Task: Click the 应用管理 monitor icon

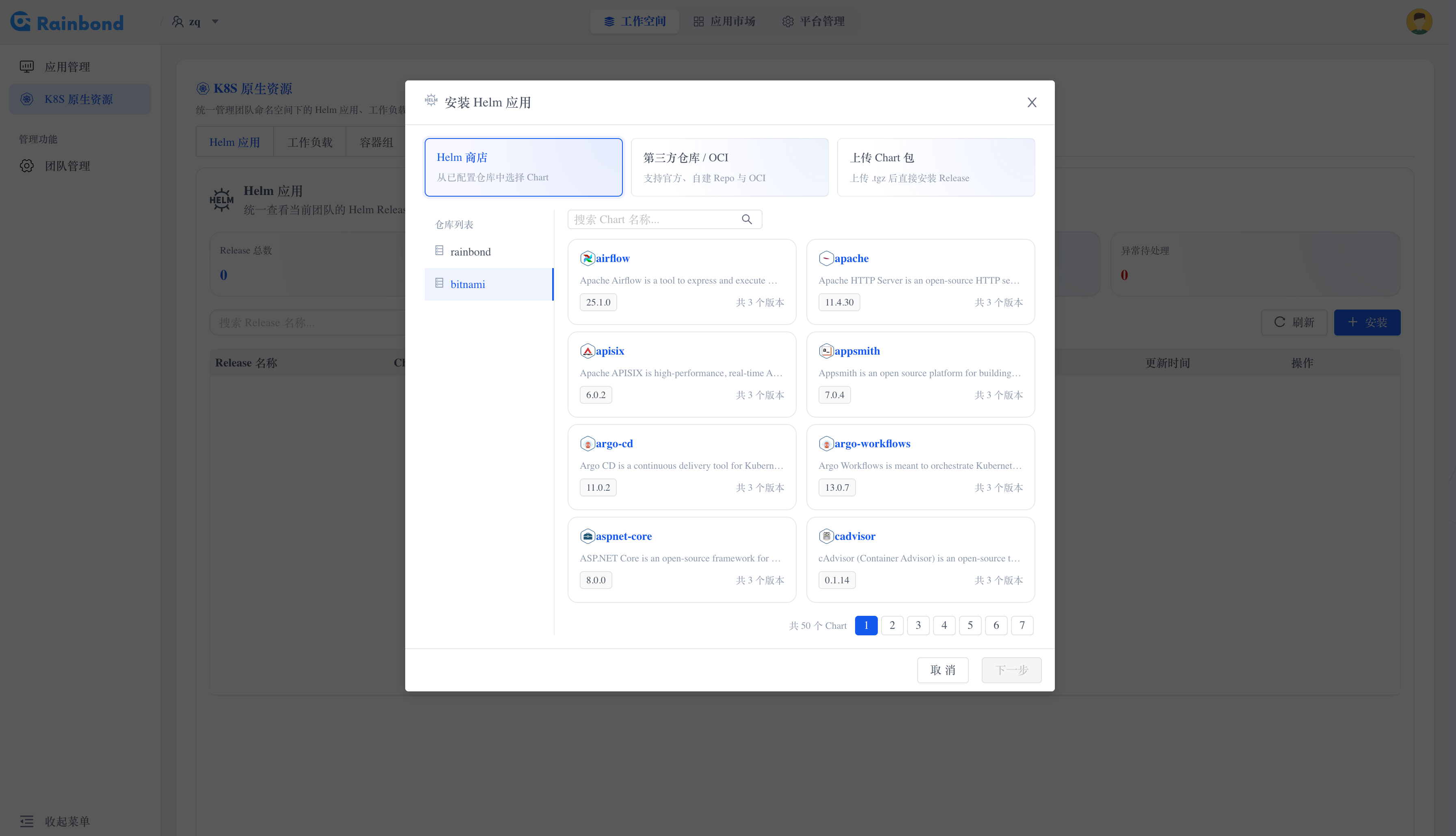Action: [x=27, y=67]
